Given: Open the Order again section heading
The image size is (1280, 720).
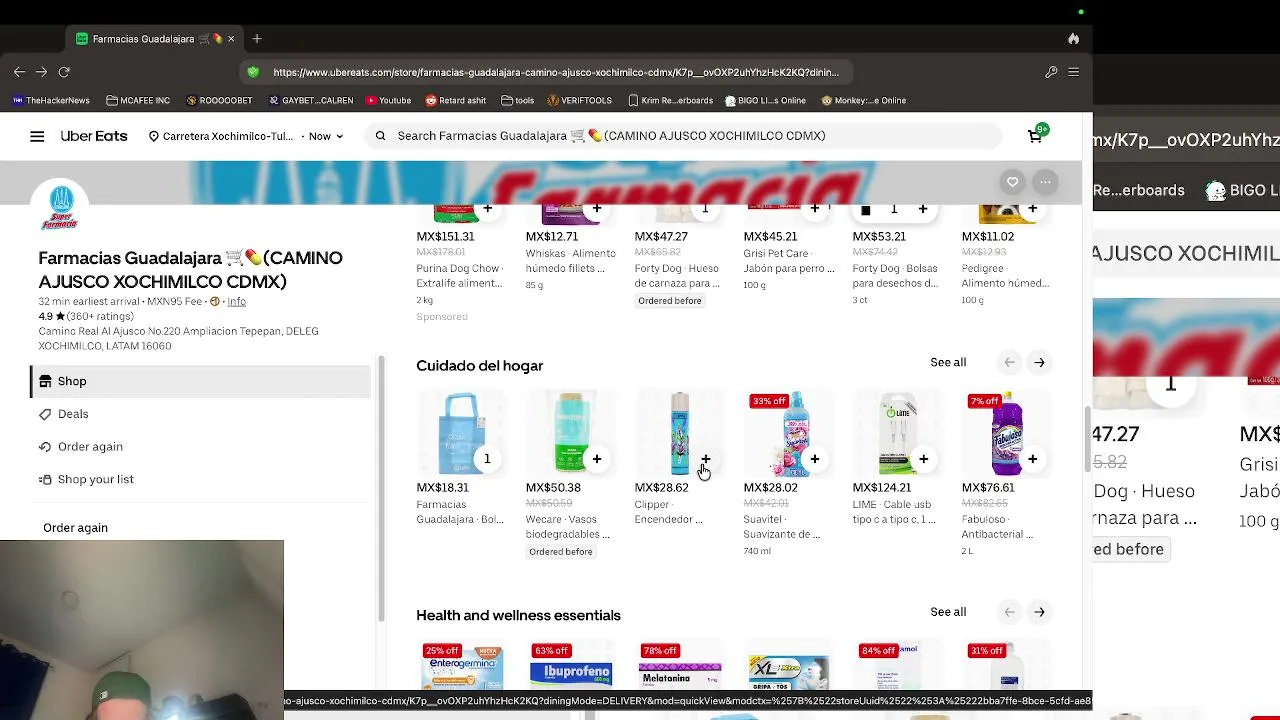Looking at the screenshot, I should pyautogui.click(x=75, y=528).
